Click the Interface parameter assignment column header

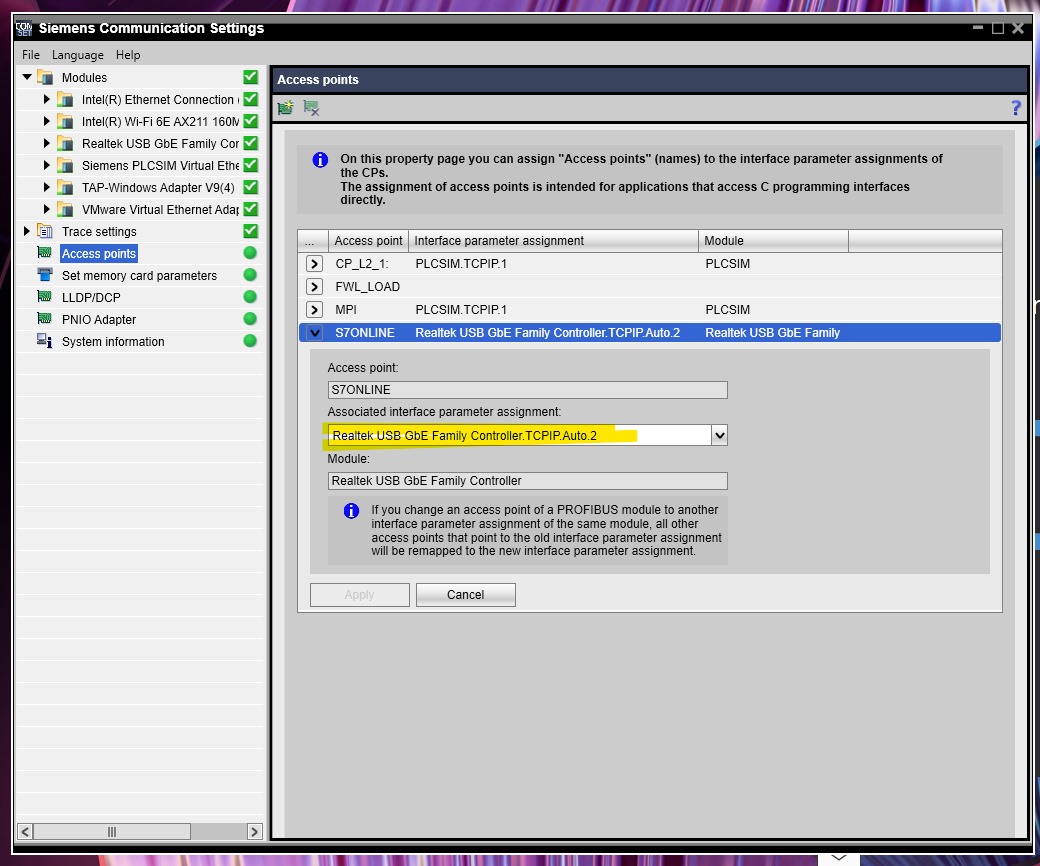(x=553, y=241)
